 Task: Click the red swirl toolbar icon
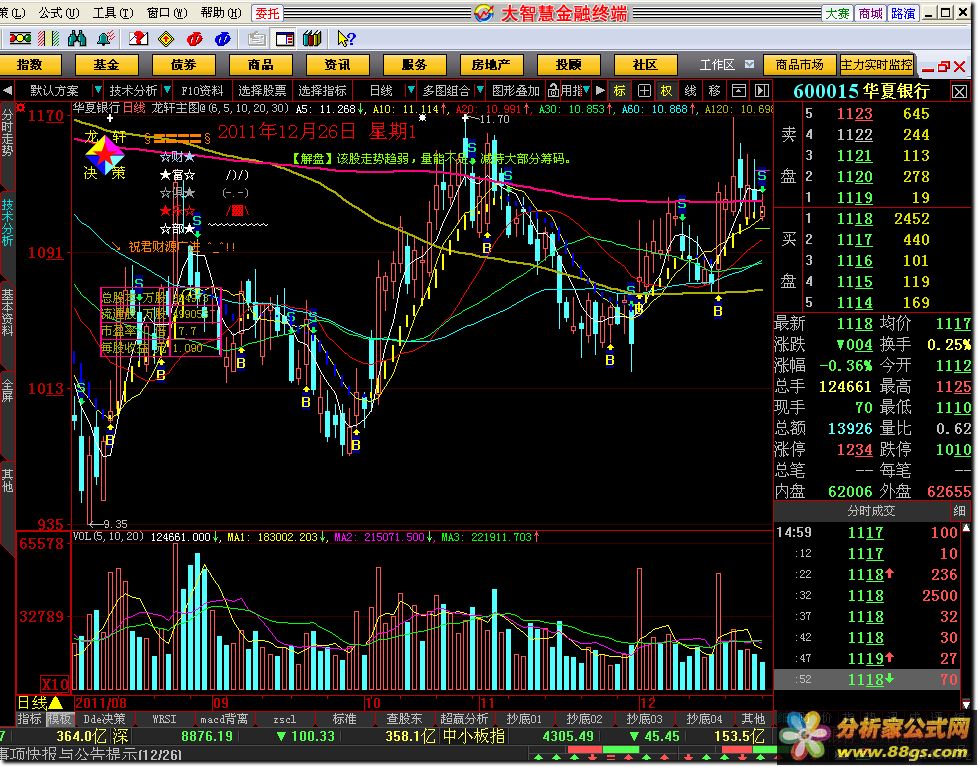tap(194, 39)
